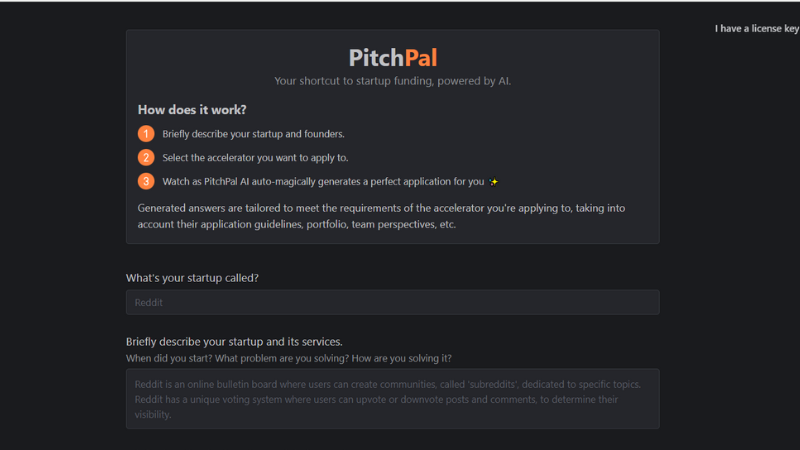
Task: Click the "What's your startup called?" label
Action: click(192, 278)
